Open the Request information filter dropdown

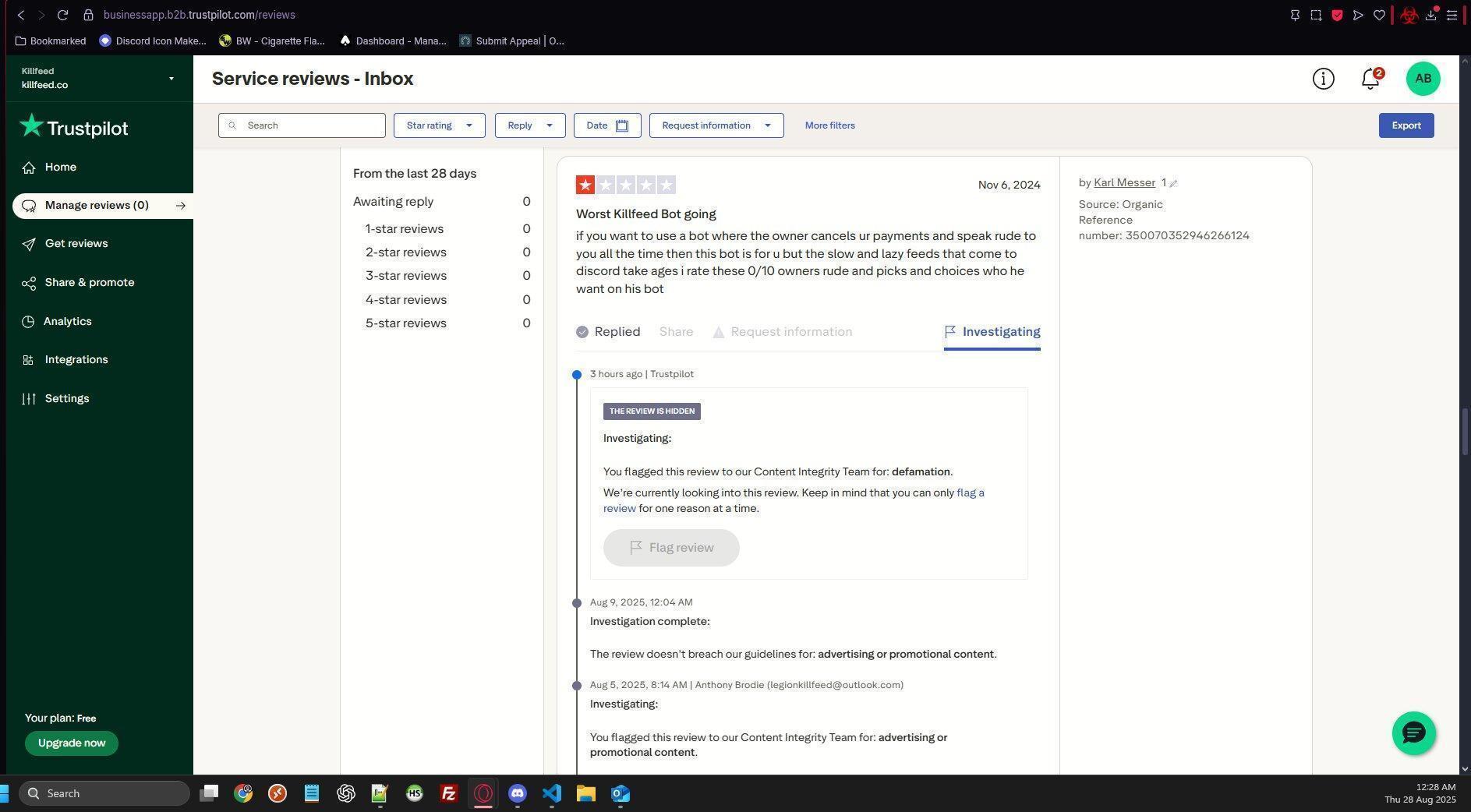click(716, 125)
